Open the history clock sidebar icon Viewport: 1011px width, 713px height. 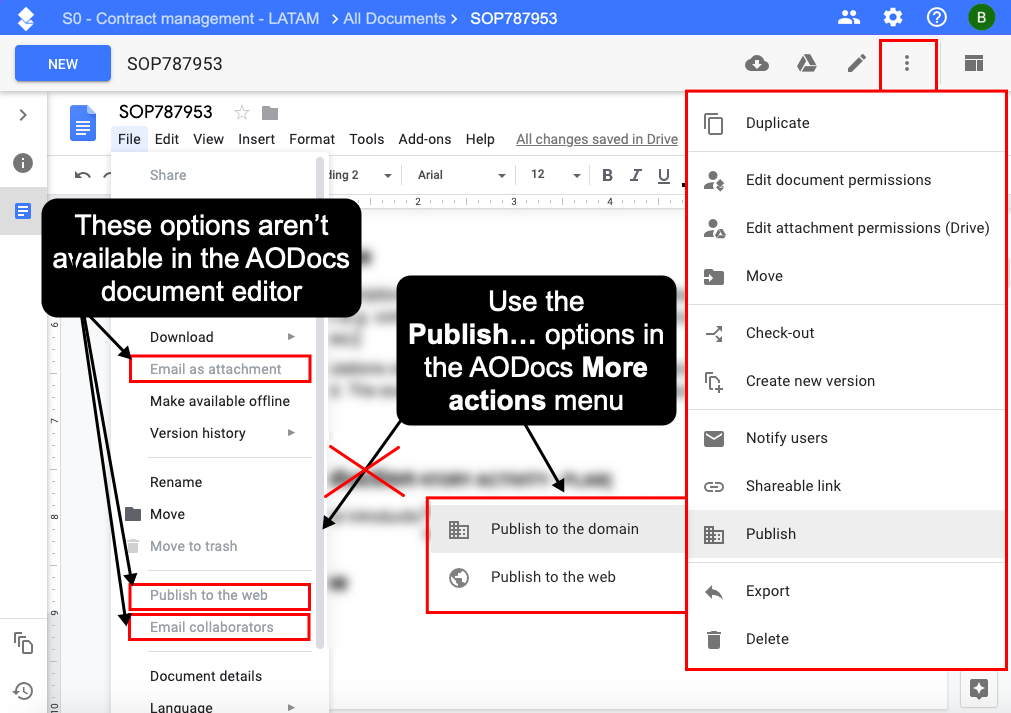pos(23,691)
